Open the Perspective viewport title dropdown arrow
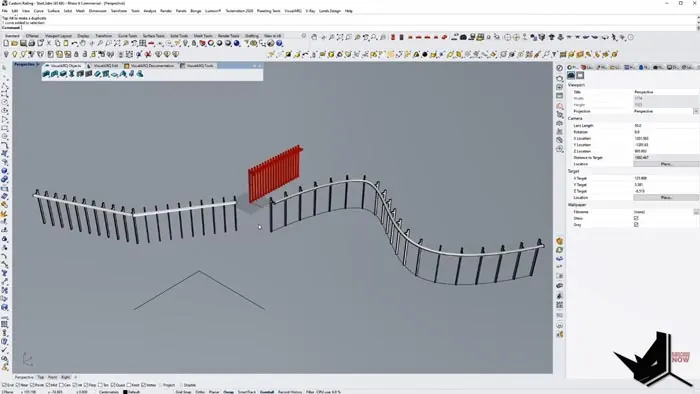 coord(38,65)
